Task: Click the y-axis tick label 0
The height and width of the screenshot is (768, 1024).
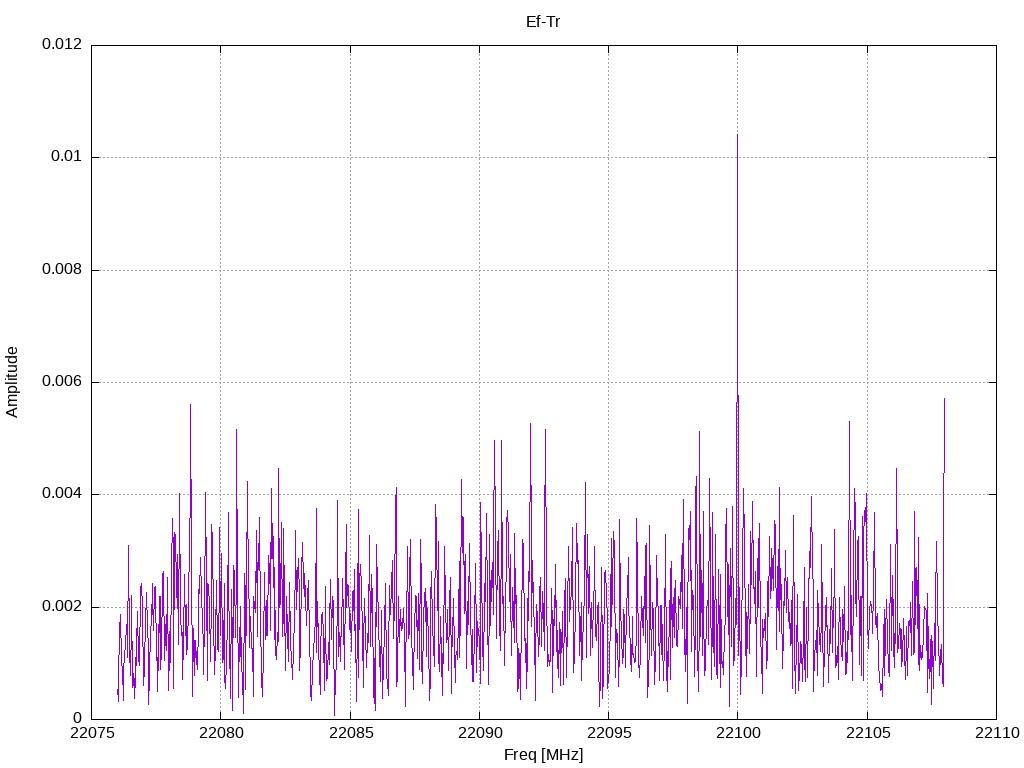Action: point(78,718)
